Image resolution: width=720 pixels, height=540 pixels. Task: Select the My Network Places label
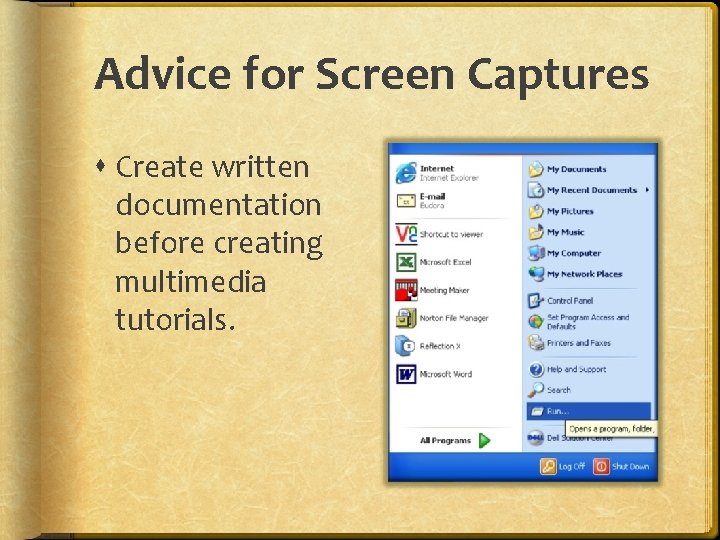click(x=585, y=274)
